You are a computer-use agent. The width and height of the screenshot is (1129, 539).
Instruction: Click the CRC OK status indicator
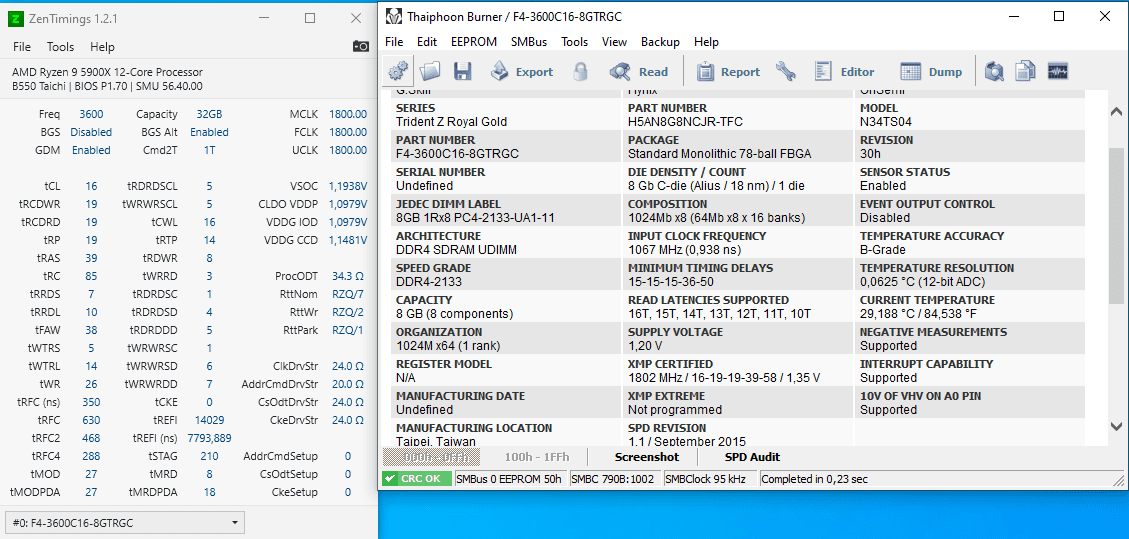click(416, 479)
